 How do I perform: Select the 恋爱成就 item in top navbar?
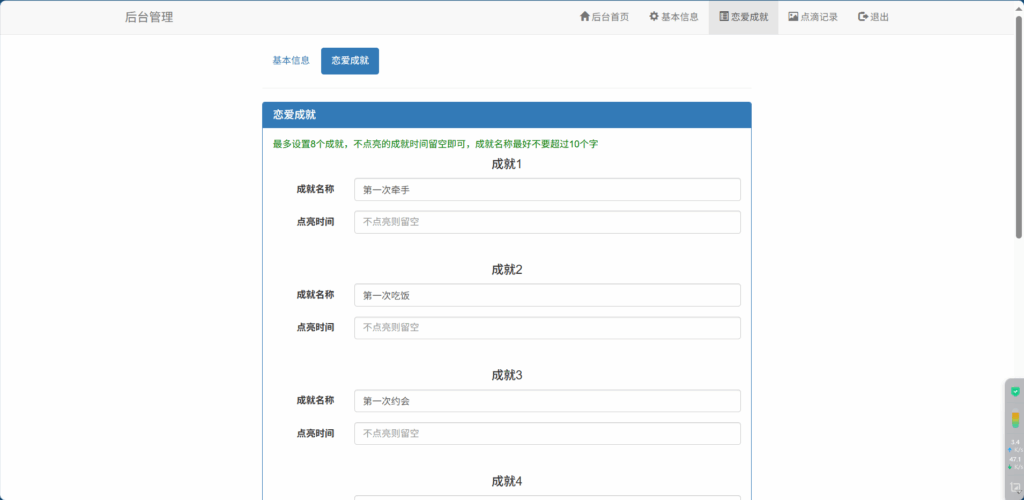(x=743, y=17)
